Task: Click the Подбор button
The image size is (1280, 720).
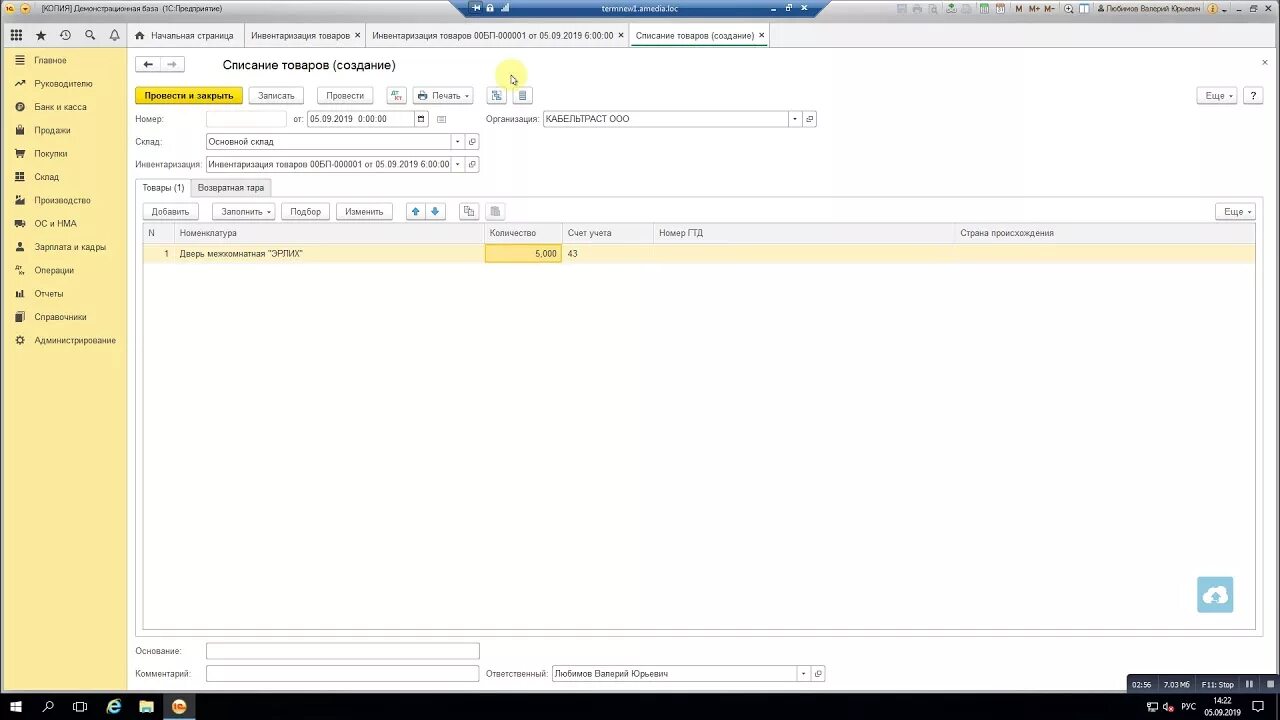Action: coord(306,212)
